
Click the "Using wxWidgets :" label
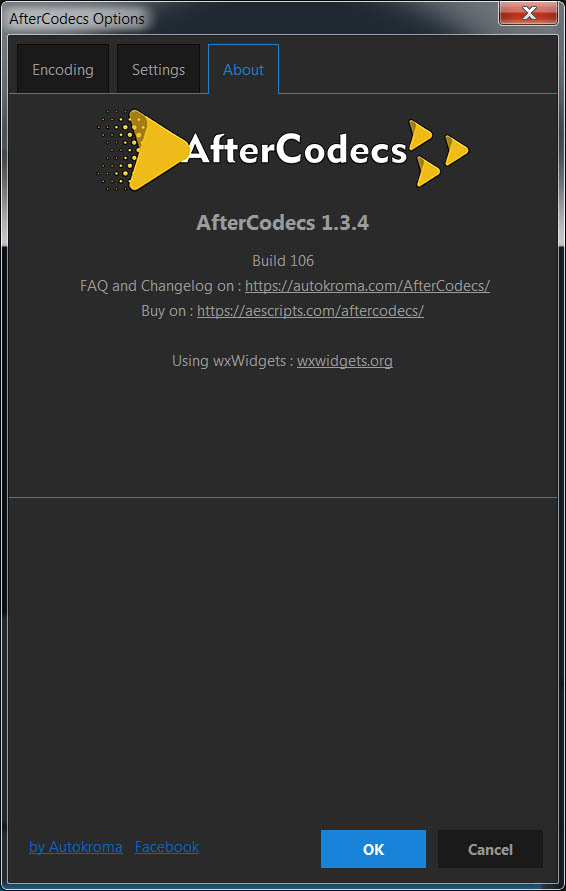click(x=232, y=361)
